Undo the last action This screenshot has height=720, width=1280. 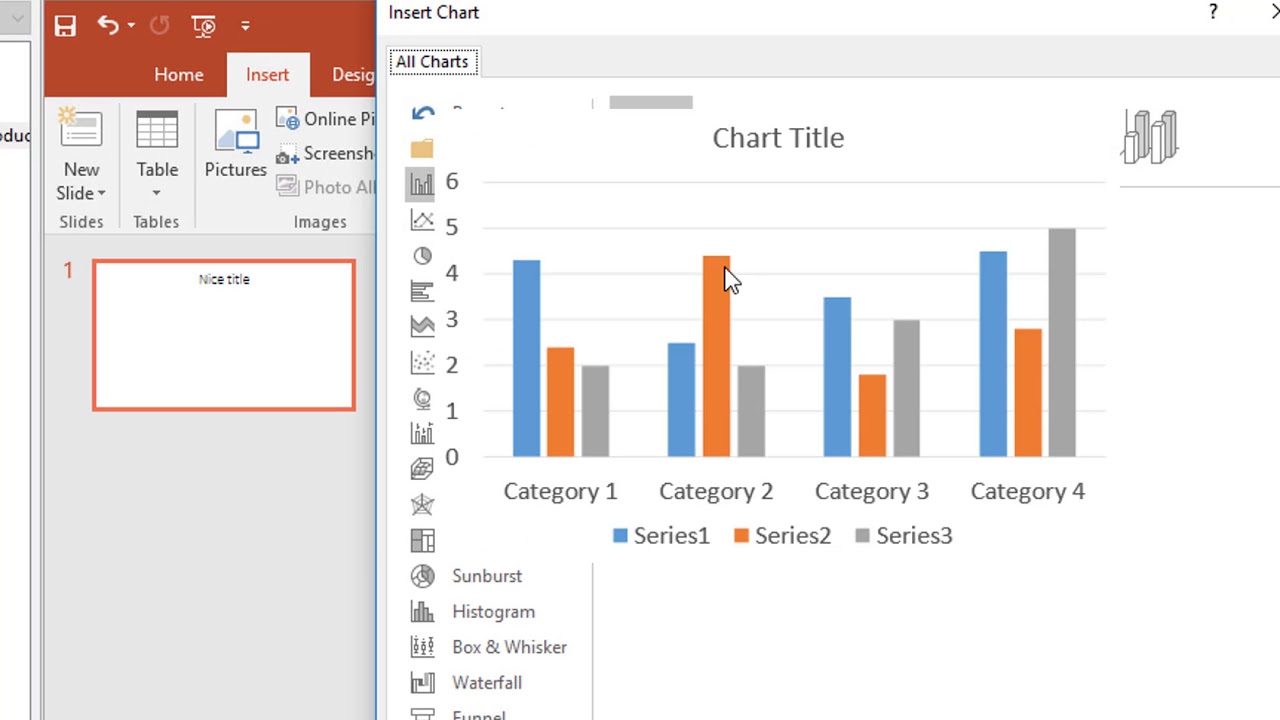tap(108, 26)
